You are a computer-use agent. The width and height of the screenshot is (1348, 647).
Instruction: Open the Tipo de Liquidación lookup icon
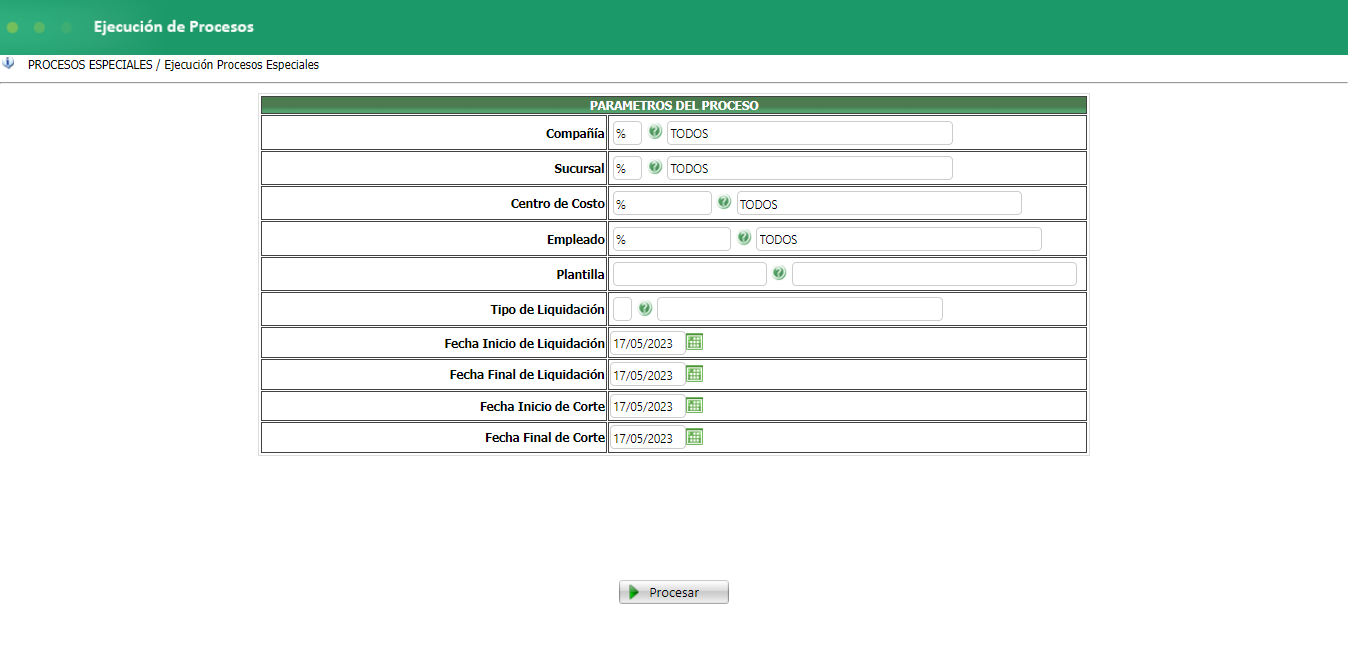click(x=645, y=309)
